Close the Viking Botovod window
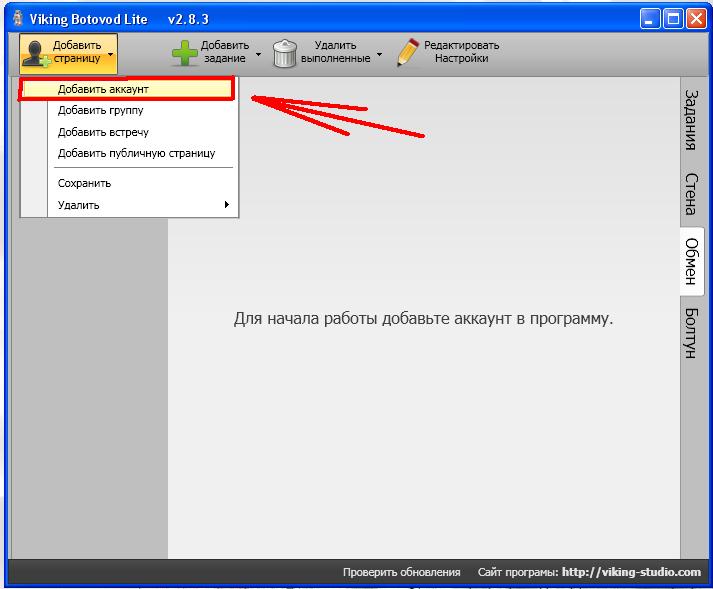Viewport: 713px width, 589px height. [x=696, y=19]
